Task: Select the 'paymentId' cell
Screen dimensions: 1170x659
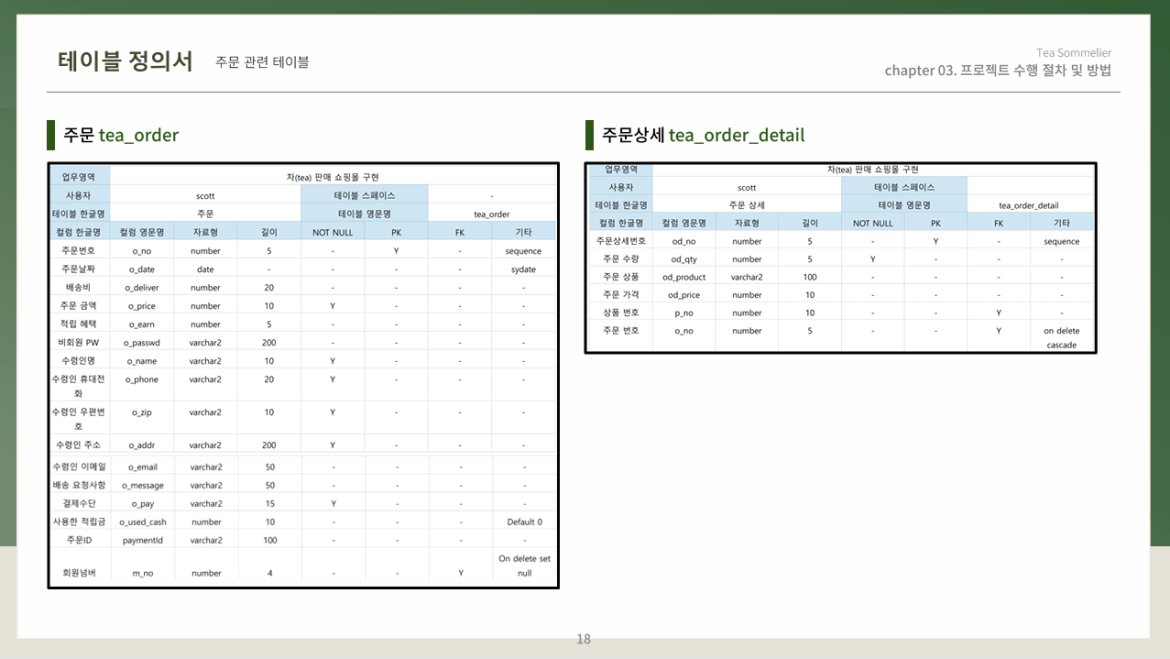Action: (x=143, y=540)
